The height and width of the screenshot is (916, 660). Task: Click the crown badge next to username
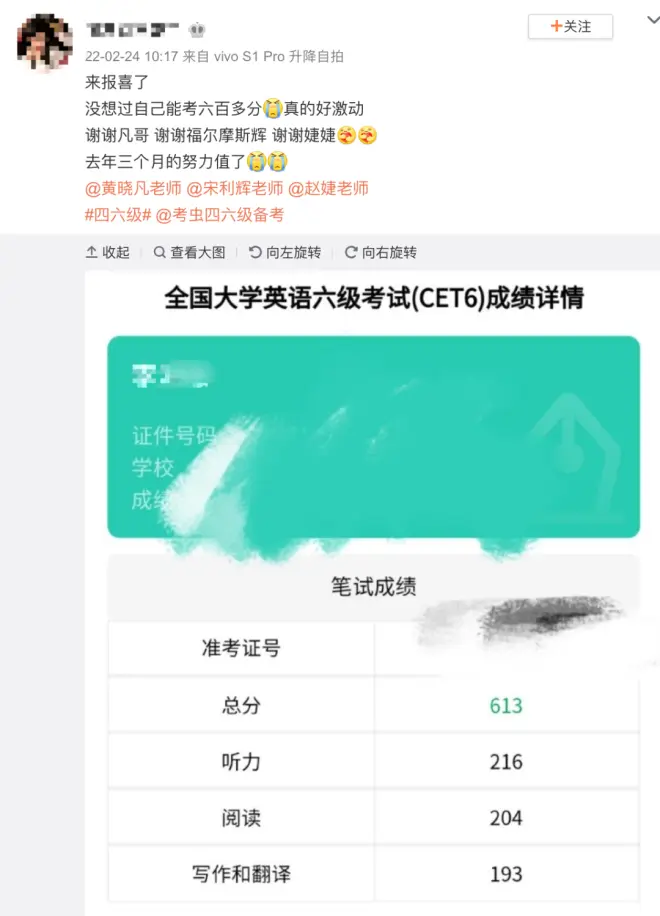coord(197,29)
